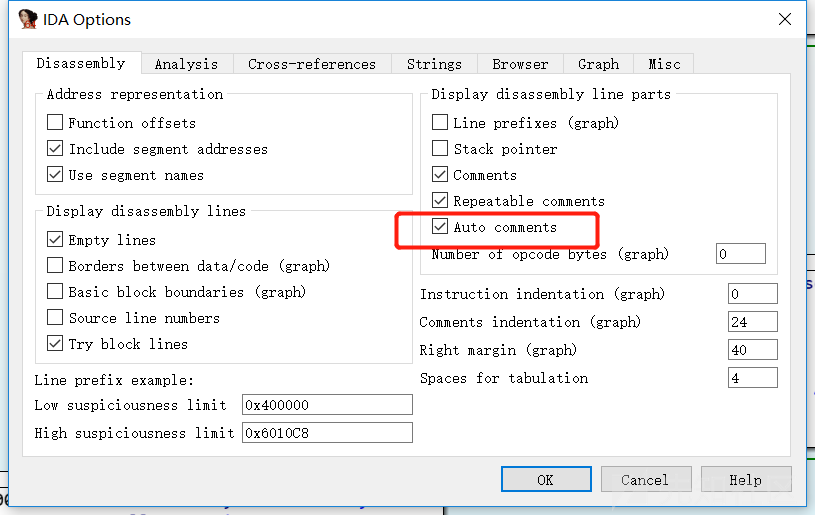Open Help for IDA Options
The width and height of the screenshot is (815, 515).
(745, 480)
